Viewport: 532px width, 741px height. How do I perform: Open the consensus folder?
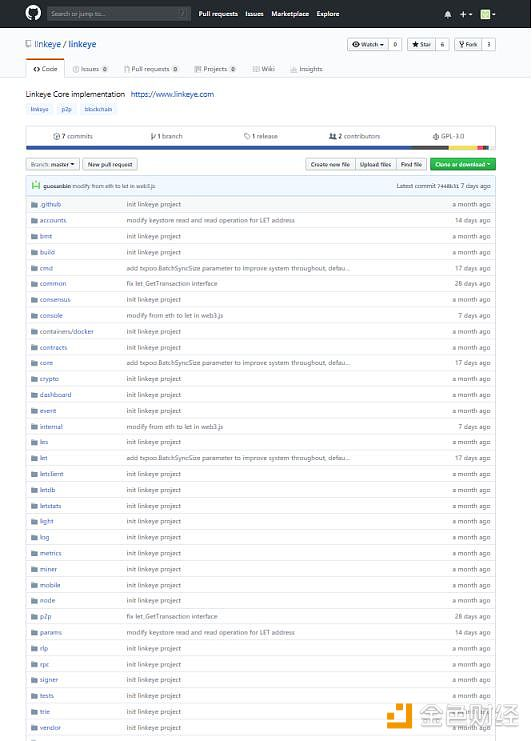click(55, 300)
